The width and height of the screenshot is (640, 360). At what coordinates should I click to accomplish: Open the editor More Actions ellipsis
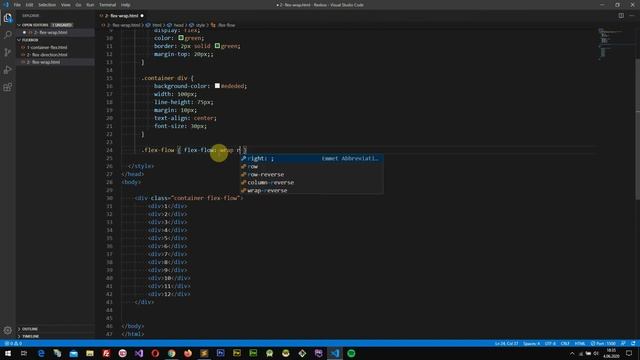632,16
